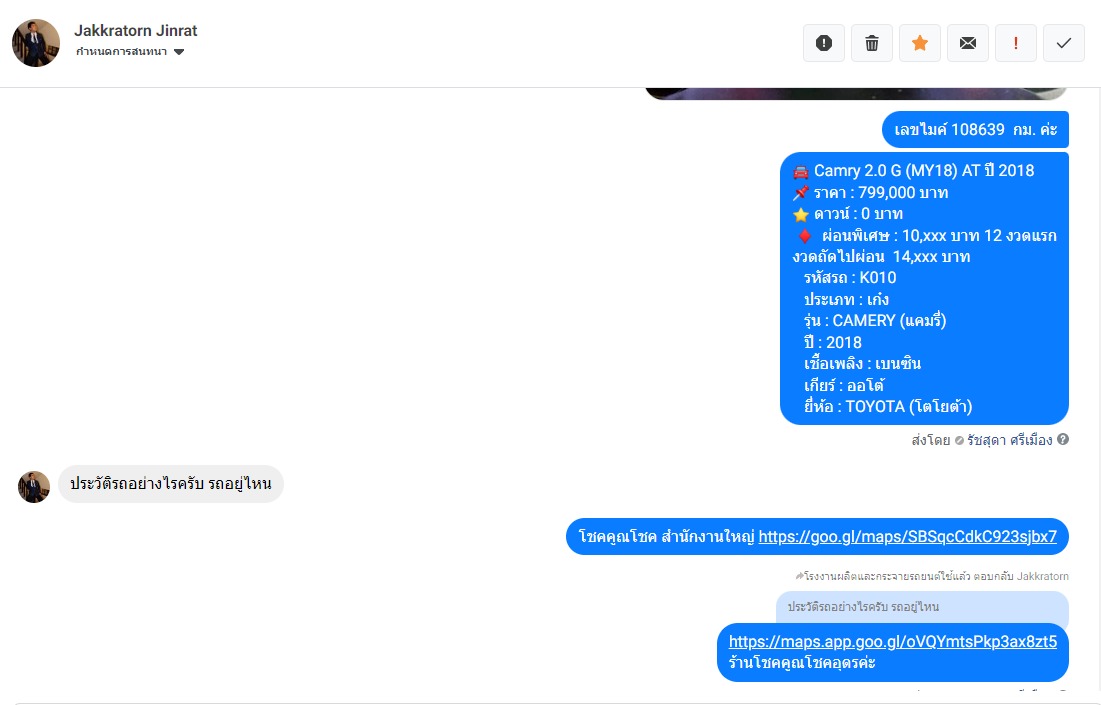This screenshot has width=1101, height=705.
Task: Click the Jakkratorn Jinrat name in header
Action: [x=136, y=31]
